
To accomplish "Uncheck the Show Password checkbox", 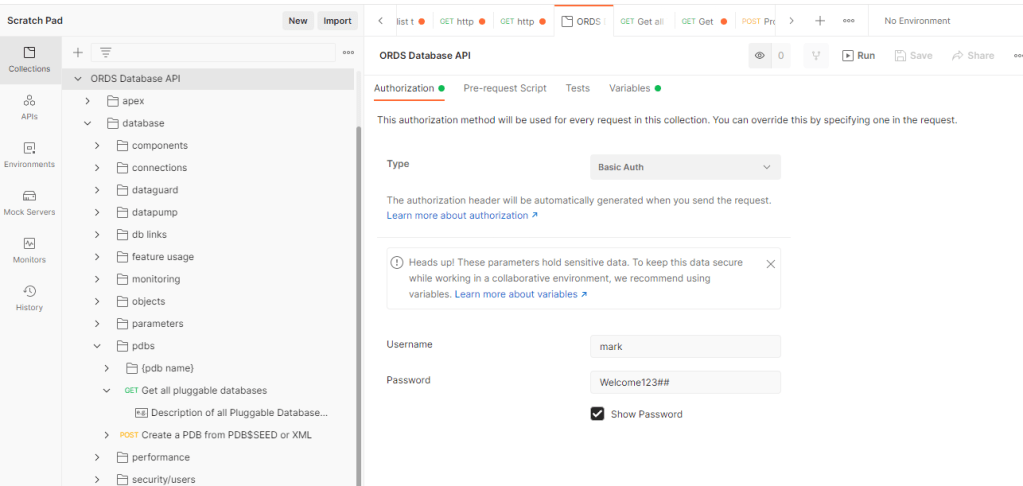I will (598, 414).
